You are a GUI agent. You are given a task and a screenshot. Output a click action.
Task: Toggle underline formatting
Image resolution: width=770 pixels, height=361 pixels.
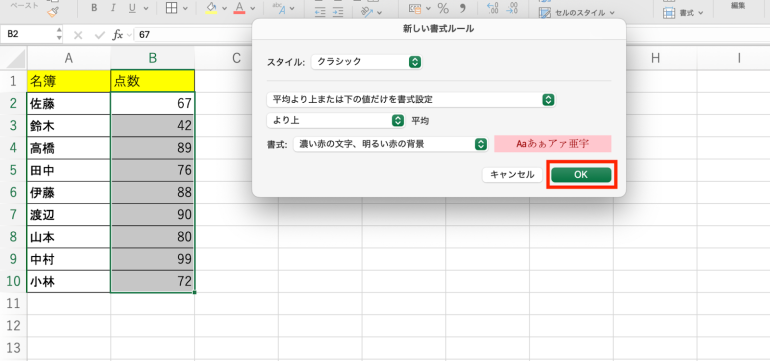coord(132,8)
